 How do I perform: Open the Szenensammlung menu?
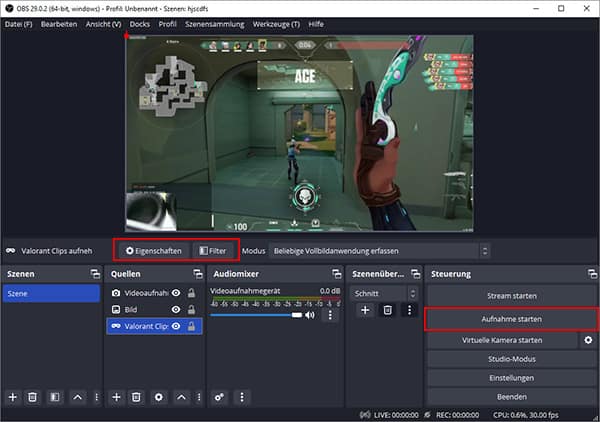coord(215,24)
